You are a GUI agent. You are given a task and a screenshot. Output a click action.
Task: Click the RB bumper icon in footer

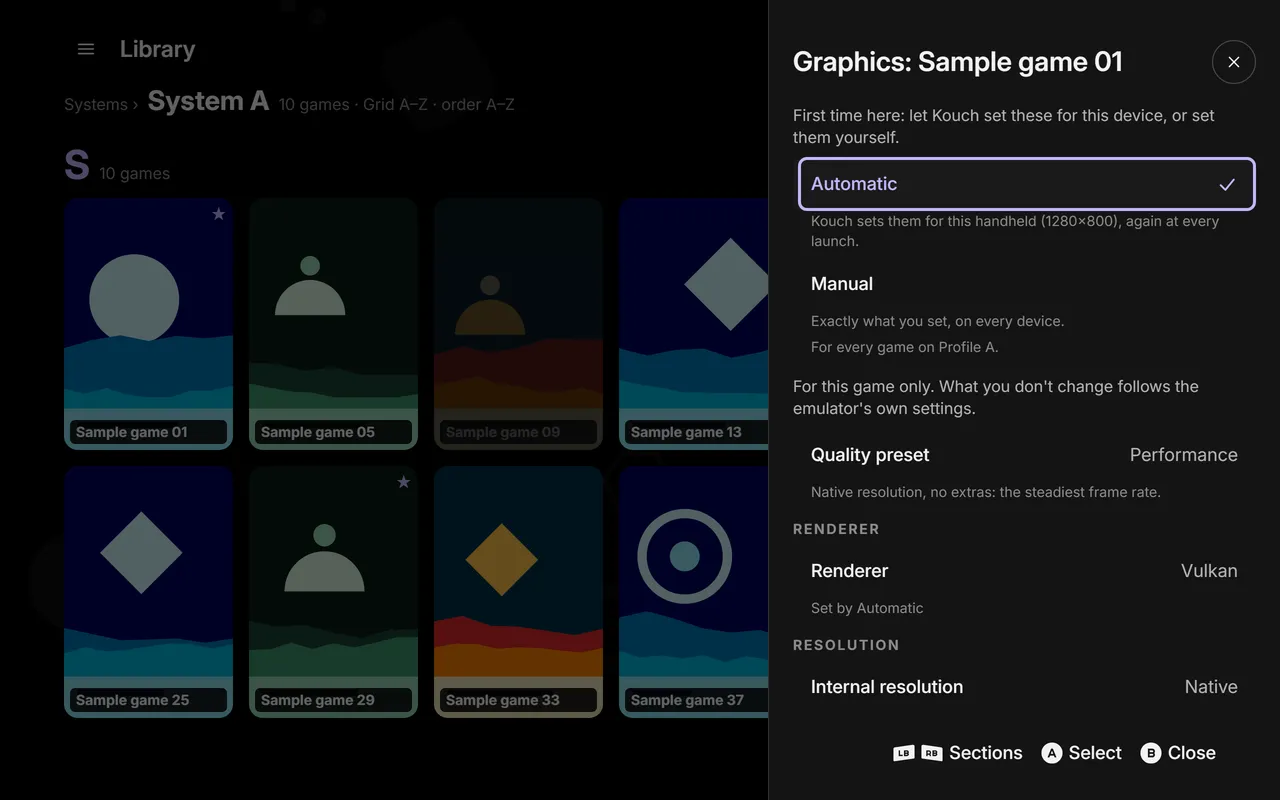(932, 753)
